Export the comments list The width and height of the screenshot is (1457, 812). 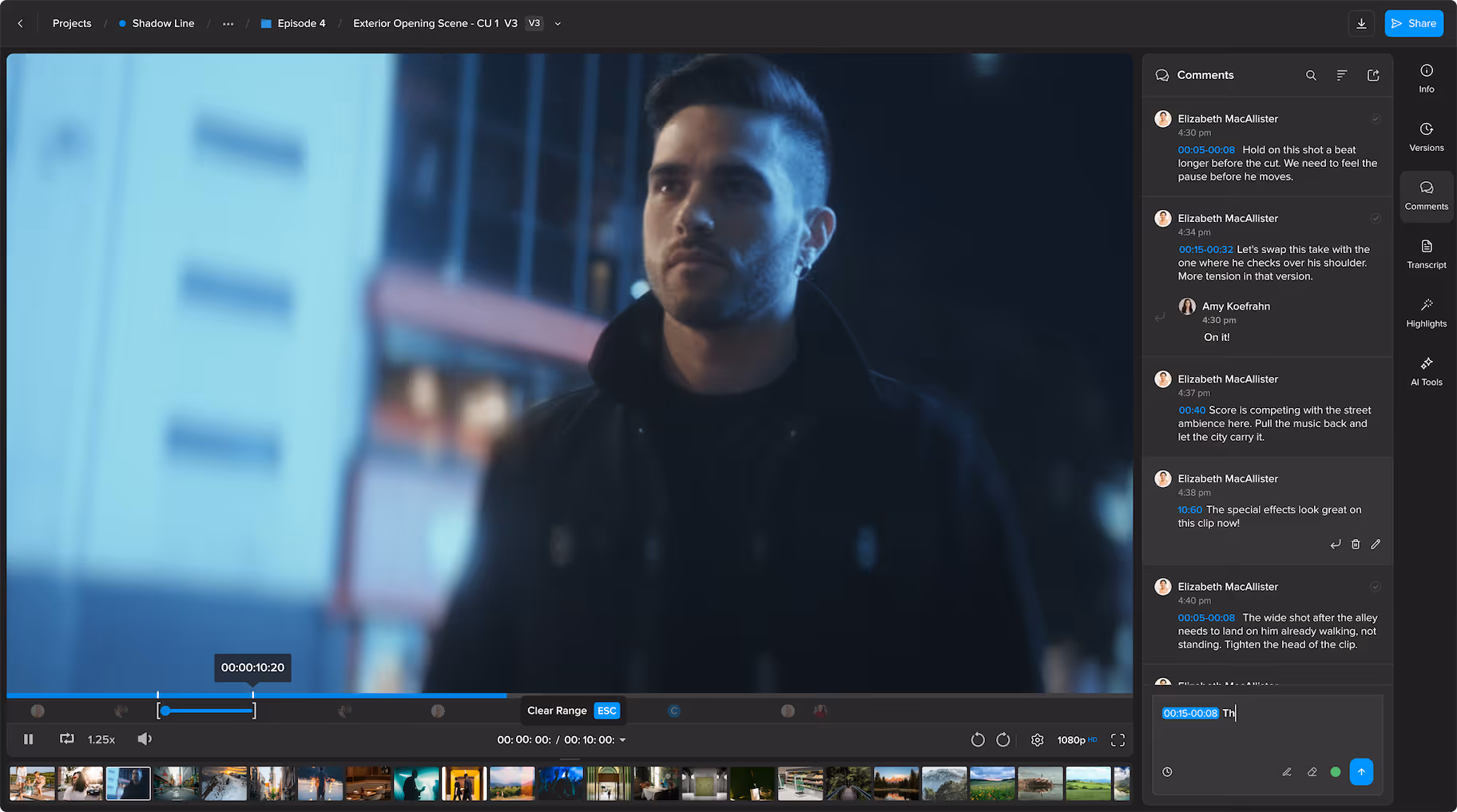pyautogui.click(x=1373, y=75)
